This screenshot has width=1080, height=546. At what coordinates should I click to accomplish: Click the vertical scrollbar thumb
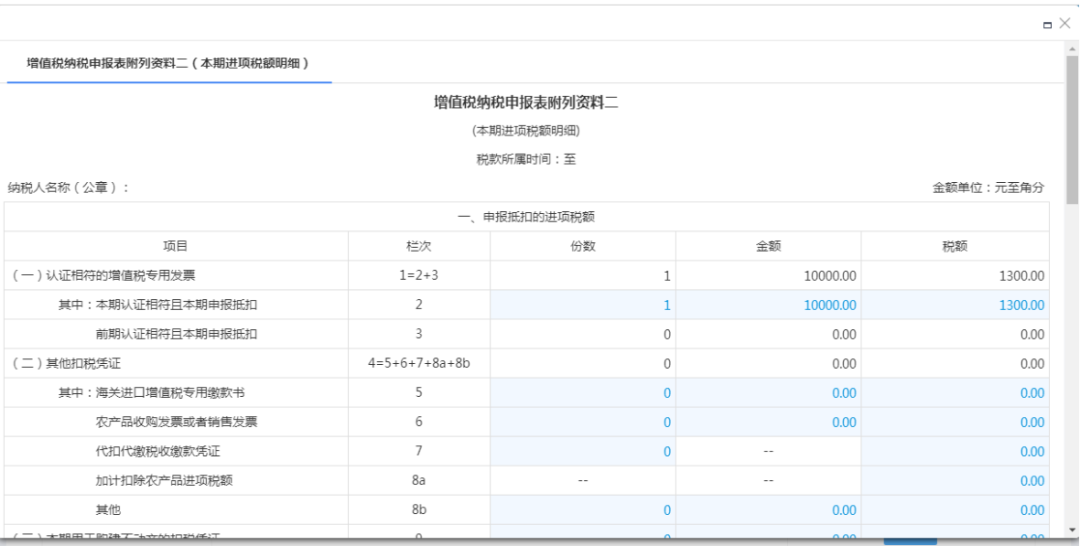coord(1072,131)
